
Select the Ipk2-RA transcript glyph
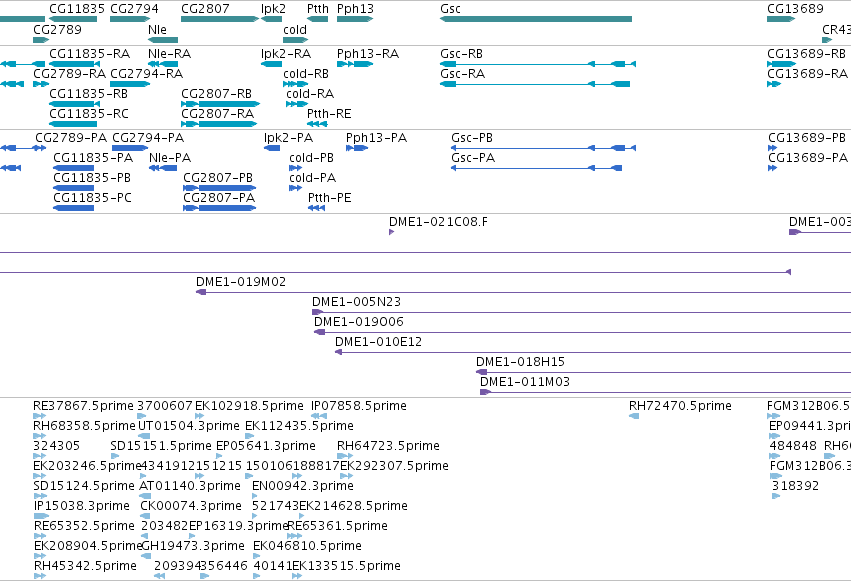tap(271, 64)
